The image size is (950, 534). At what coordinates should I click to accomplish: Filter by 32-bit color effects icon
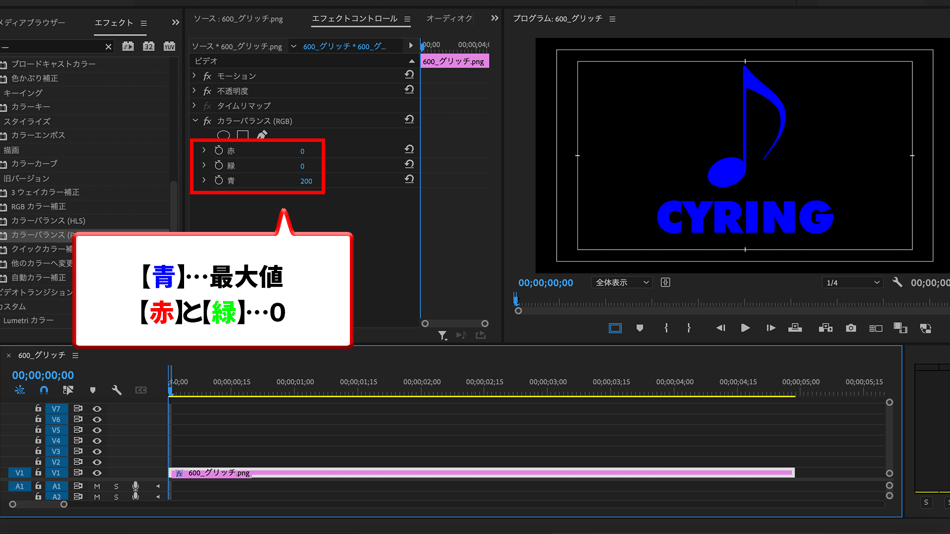coord(148,46)
